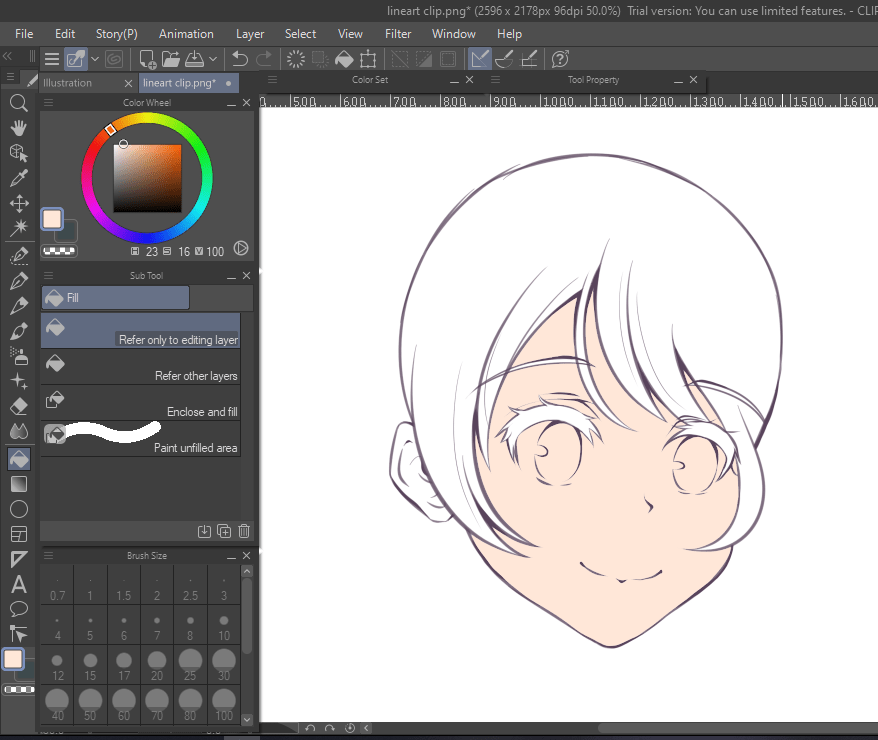
Task: Select the Text tool
Action: click(x=18, y=585)
